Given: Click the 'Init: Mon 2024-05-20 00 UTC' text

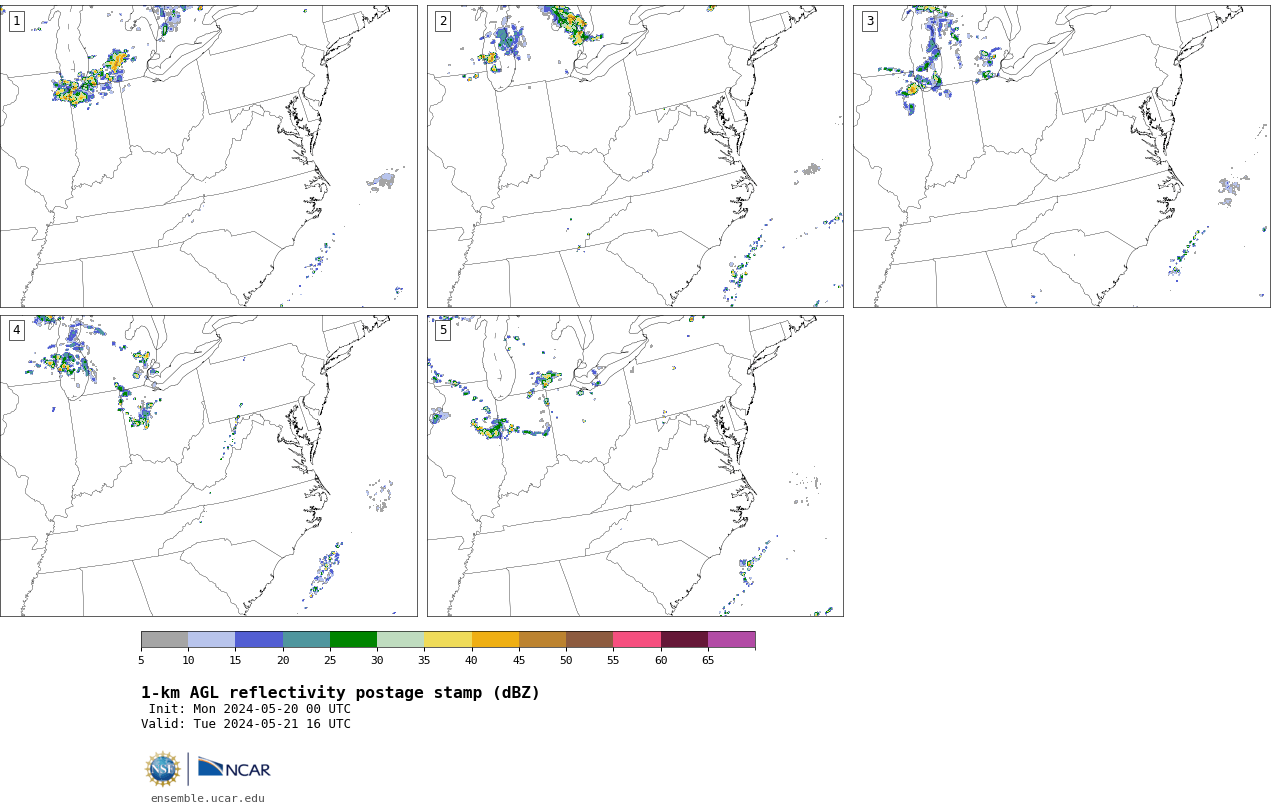Looking at the screenshot, I should pos(250,709).
